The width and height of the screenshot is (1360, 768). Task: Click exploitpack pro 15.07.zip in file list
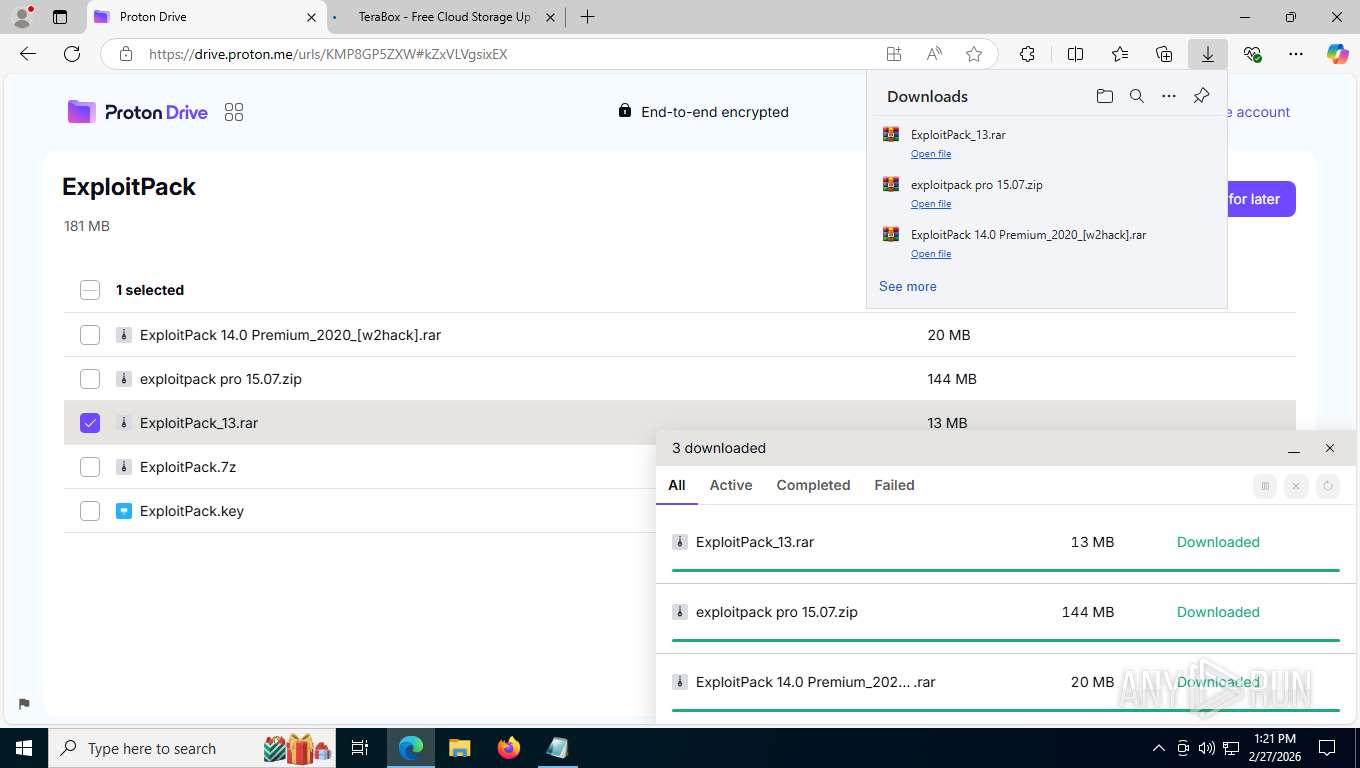[x=221, y=379]
